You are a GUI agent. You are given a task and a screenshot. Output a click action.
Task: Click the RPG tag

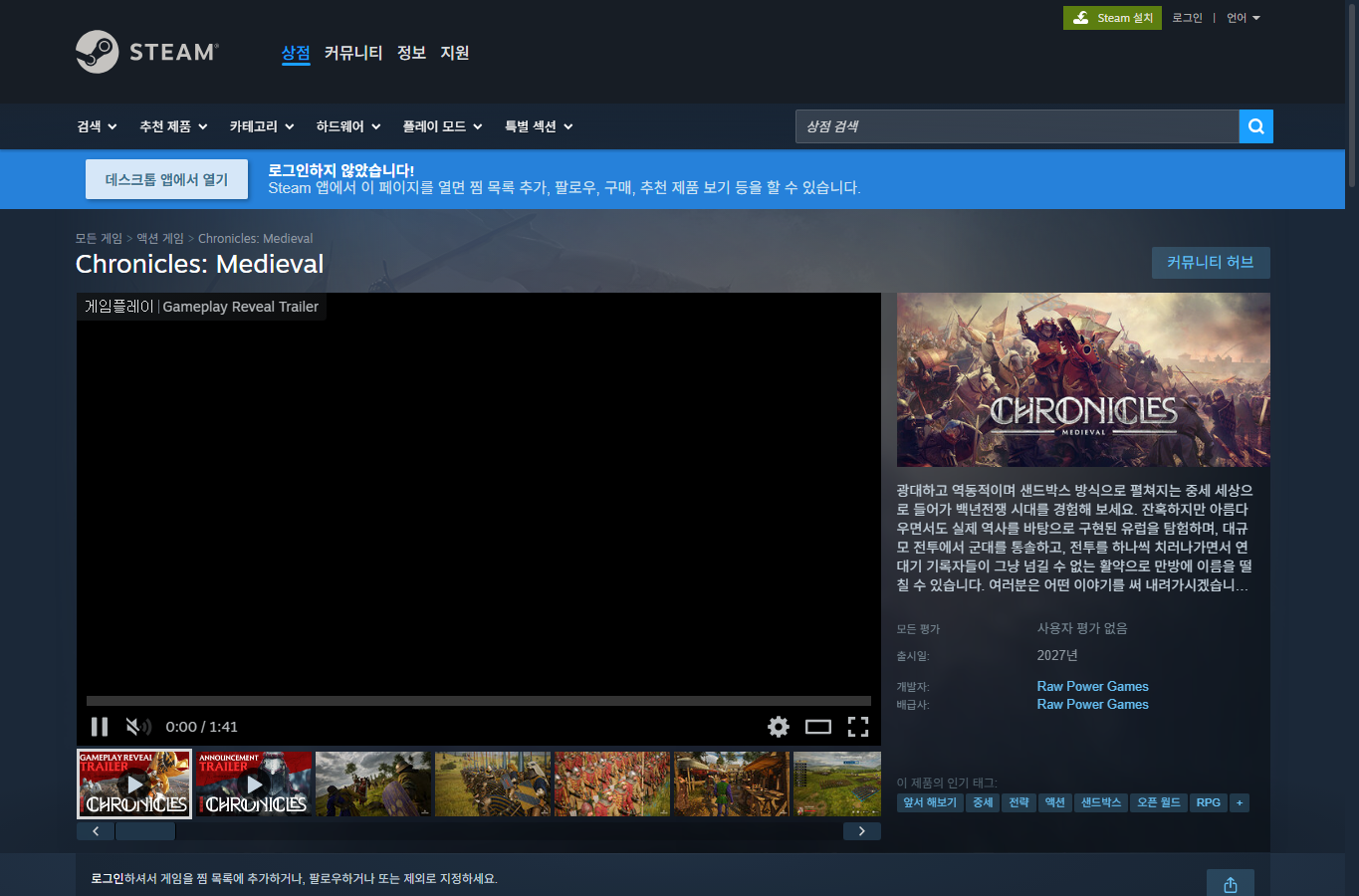(x=1209, y=802)
